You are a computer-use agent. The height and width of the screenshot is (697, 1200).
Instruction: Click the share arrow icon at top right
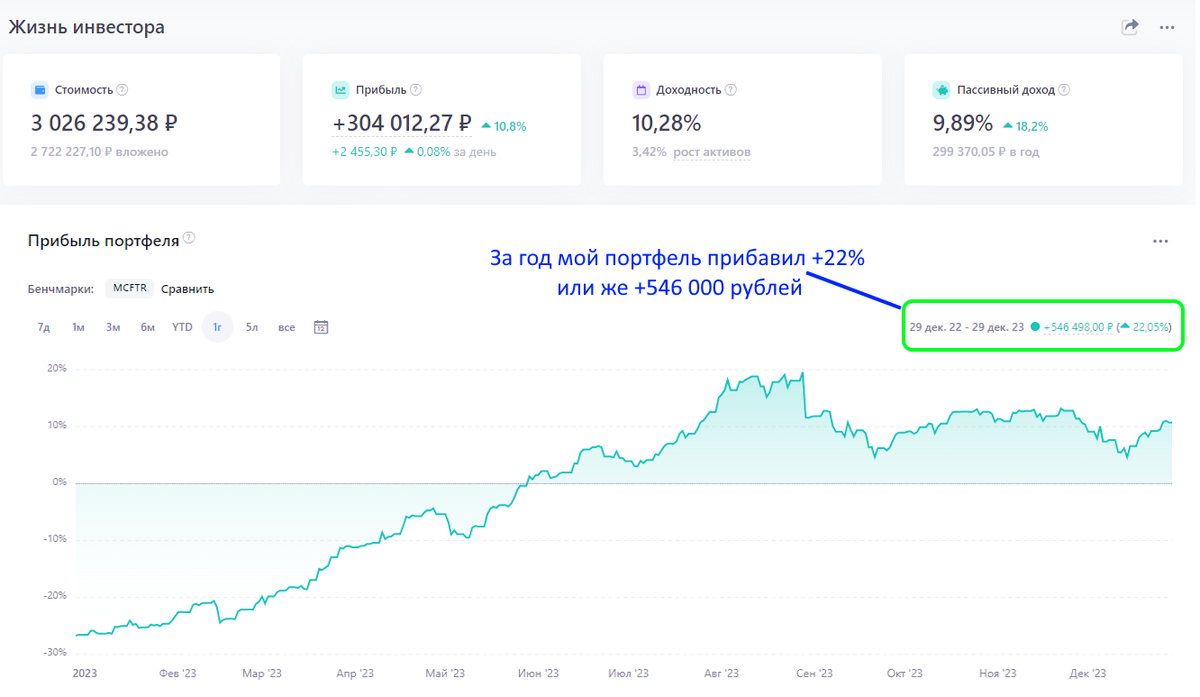(1130, 27)
